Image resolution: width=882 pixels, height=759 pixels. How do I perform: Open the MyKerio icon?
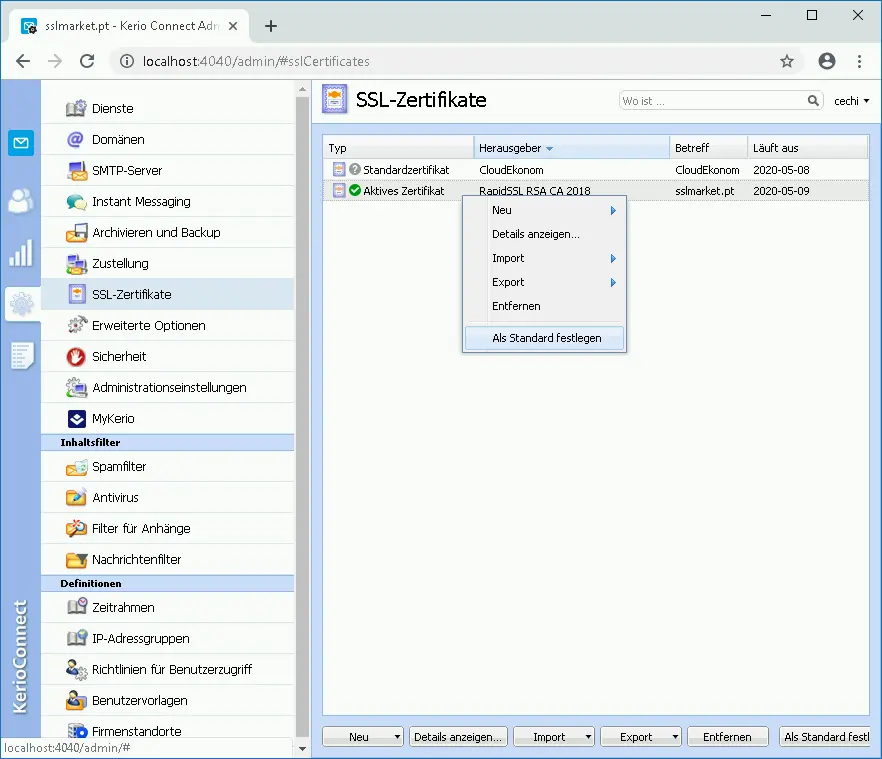coord(76,419)
